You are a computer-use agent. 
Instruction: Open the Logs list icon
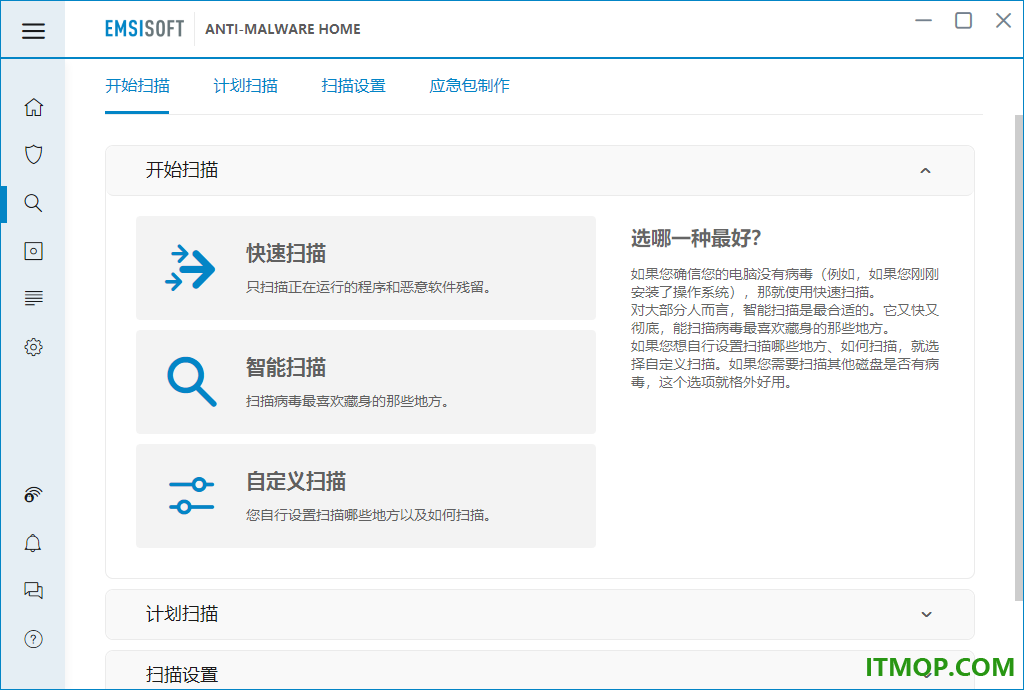click(33, 298)
